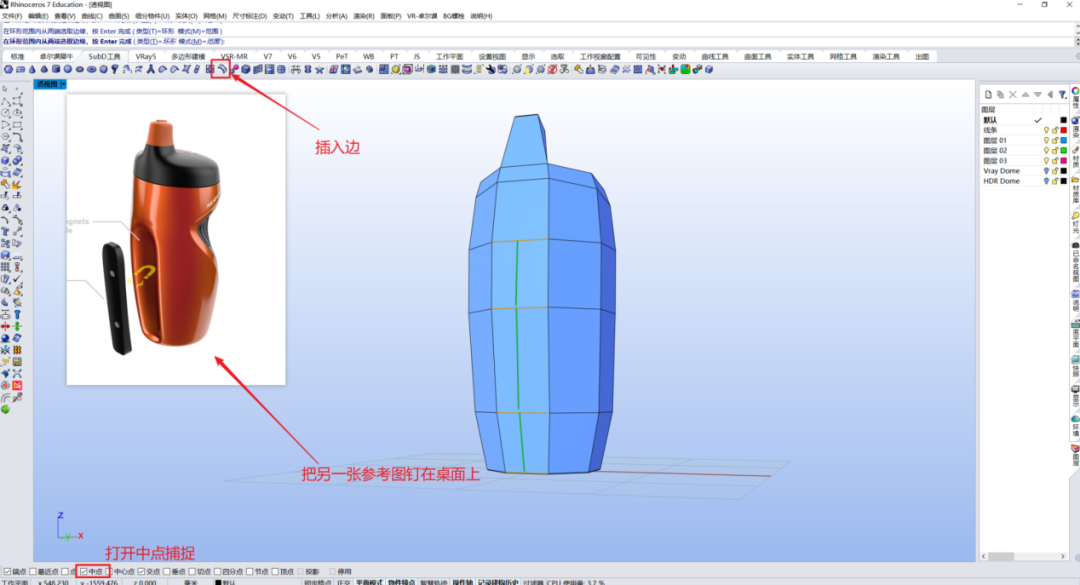Image resolution: width=1080 pixels, height=585 pixels.
Task: Click the command prompt input line
Action: pyautogui.click(x=537, y=41)
